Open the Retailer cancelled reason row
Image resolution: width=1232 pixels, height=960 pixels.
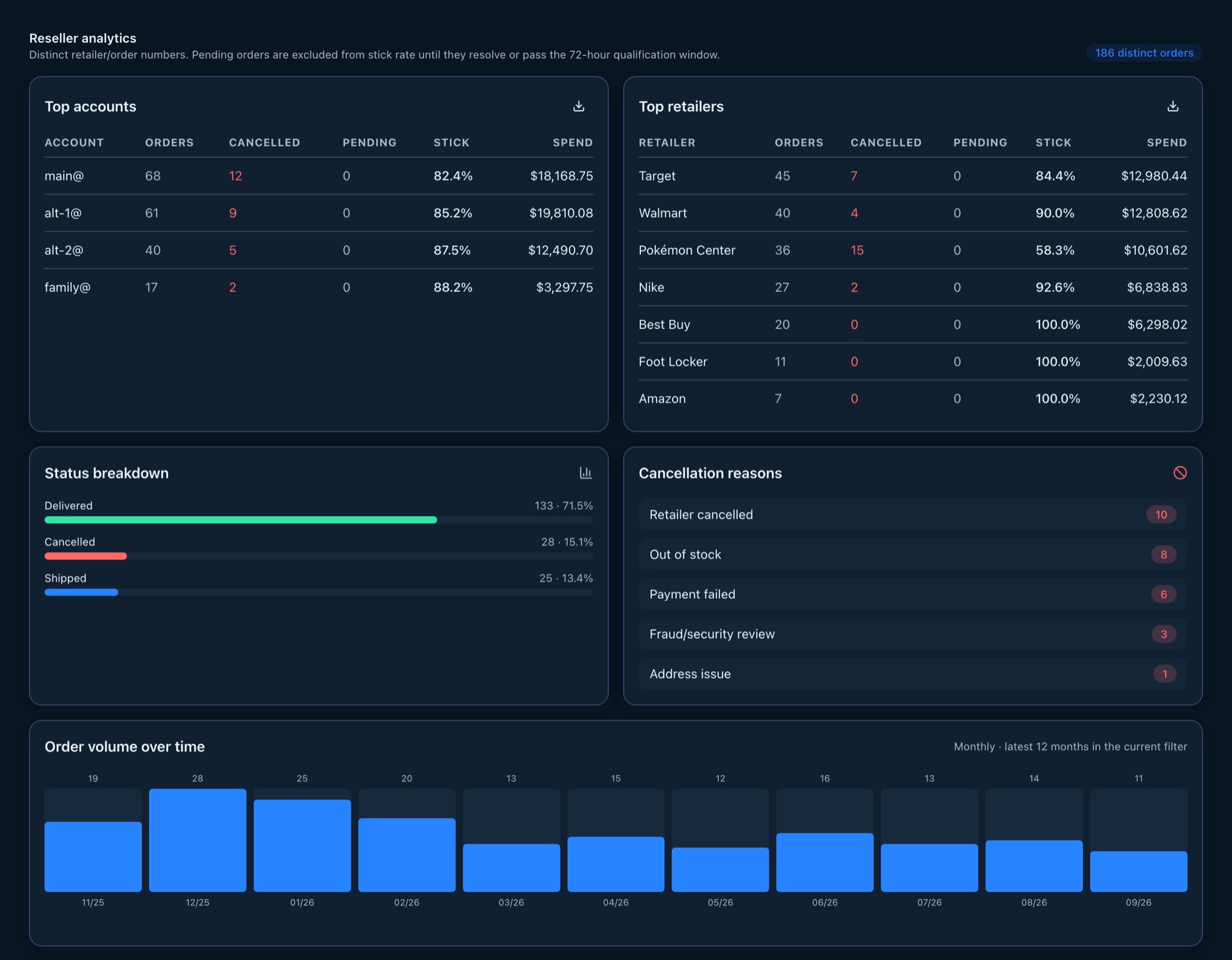click(913, 515)
